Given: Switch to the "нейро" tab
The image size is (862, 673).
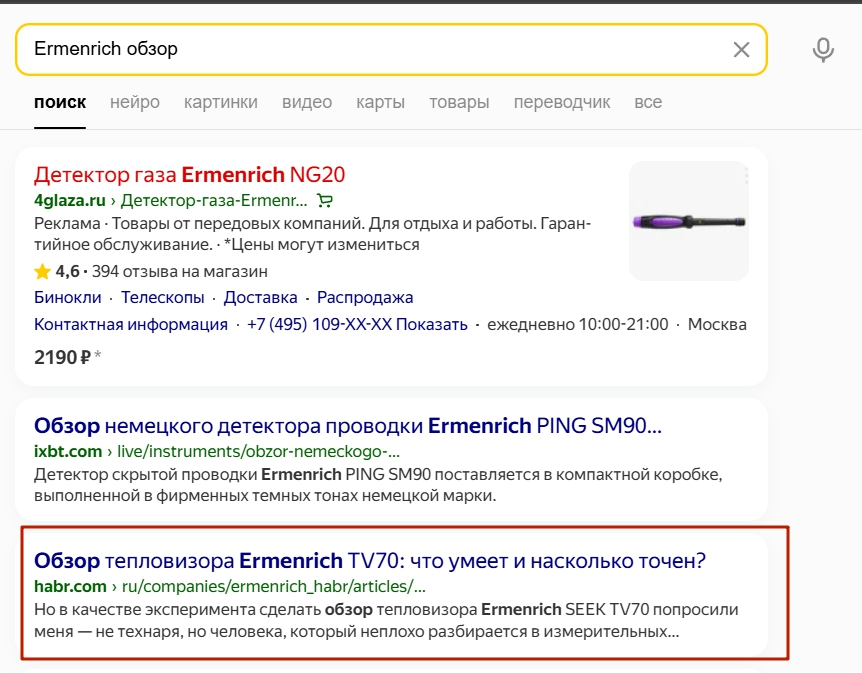Looking at the screenshot, I should 135,102.
